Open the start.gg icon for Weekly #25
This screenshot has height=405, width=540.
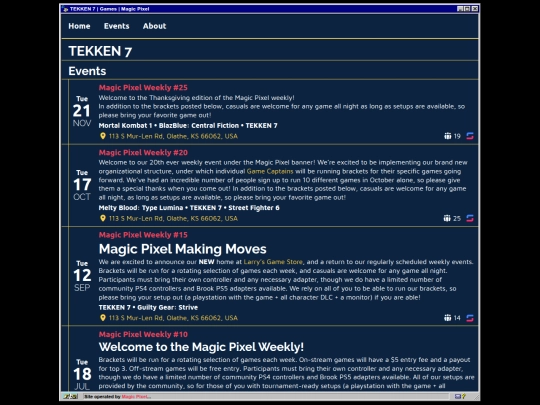tap(470, 136)
